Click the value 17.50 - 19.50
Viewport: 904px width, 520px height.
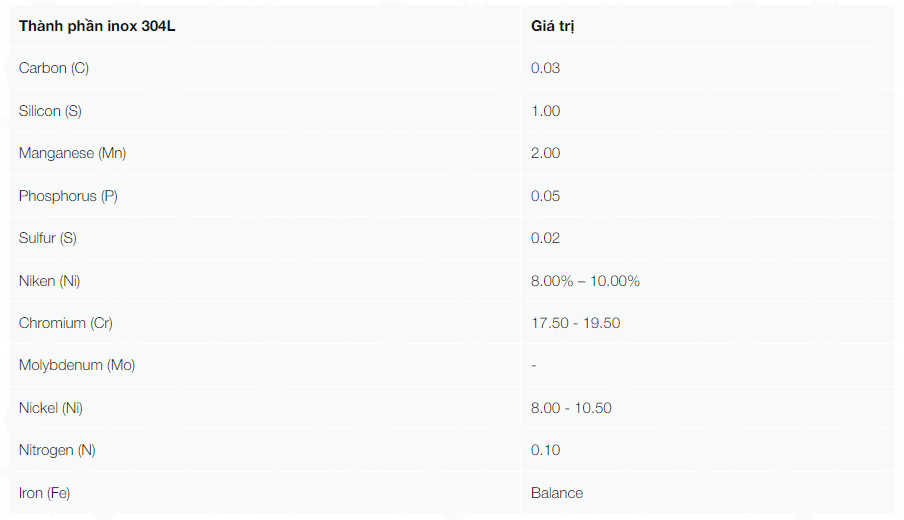(575, 323)
